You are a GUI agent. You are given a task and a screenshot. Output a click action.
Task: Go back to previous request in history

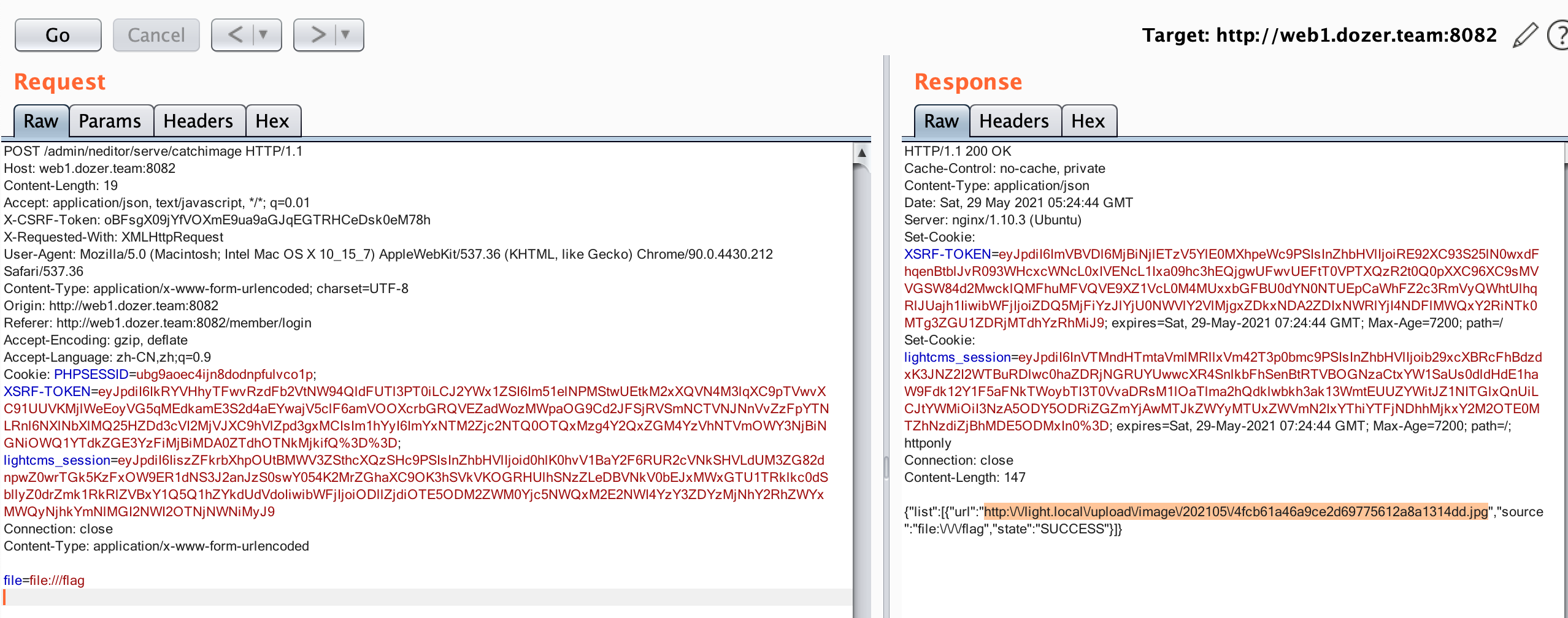click(236, 35)
